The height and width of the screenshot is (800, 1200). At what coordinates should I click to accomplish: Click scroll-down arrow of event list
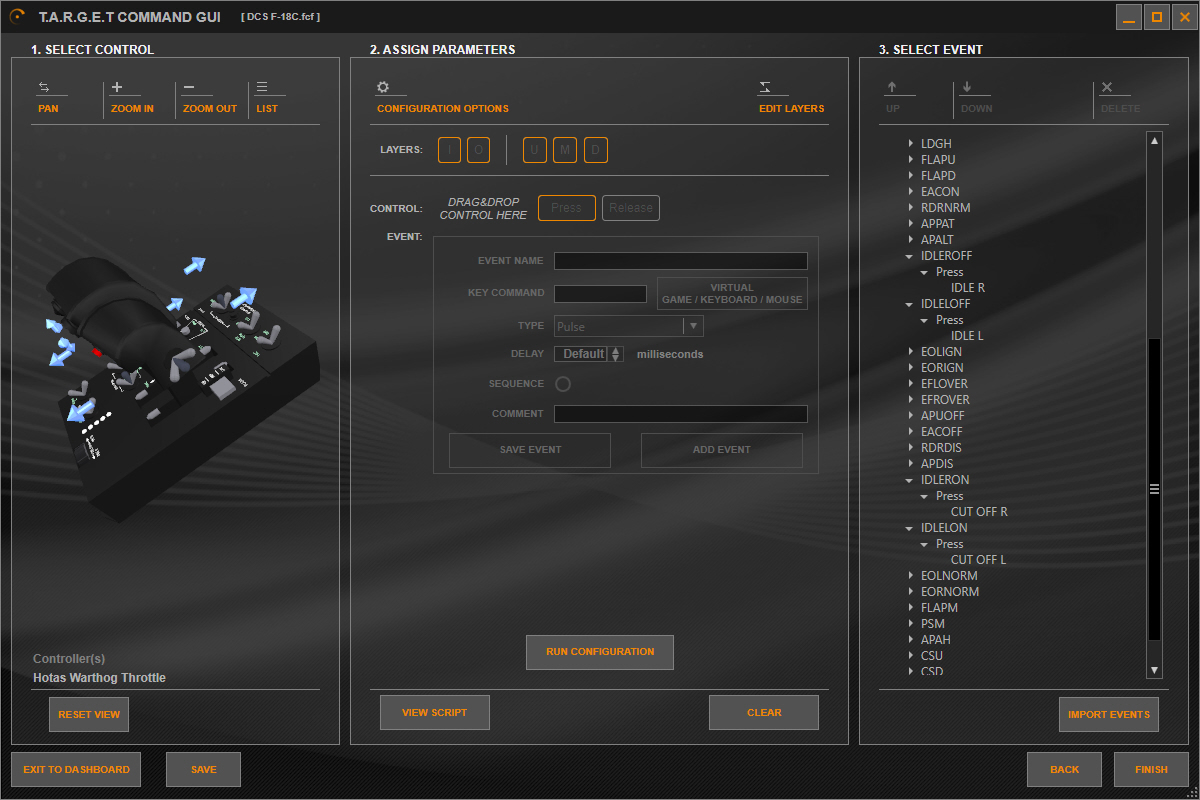(1154, 670)
